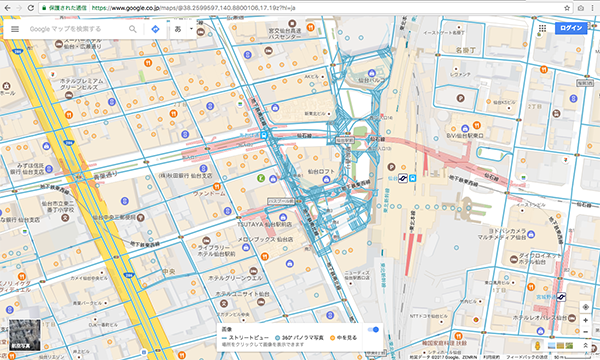This screenshot has width=600, height=360.
Task: Toggle the Street View imagery layer switch
Action: click(x=373, y=329)
